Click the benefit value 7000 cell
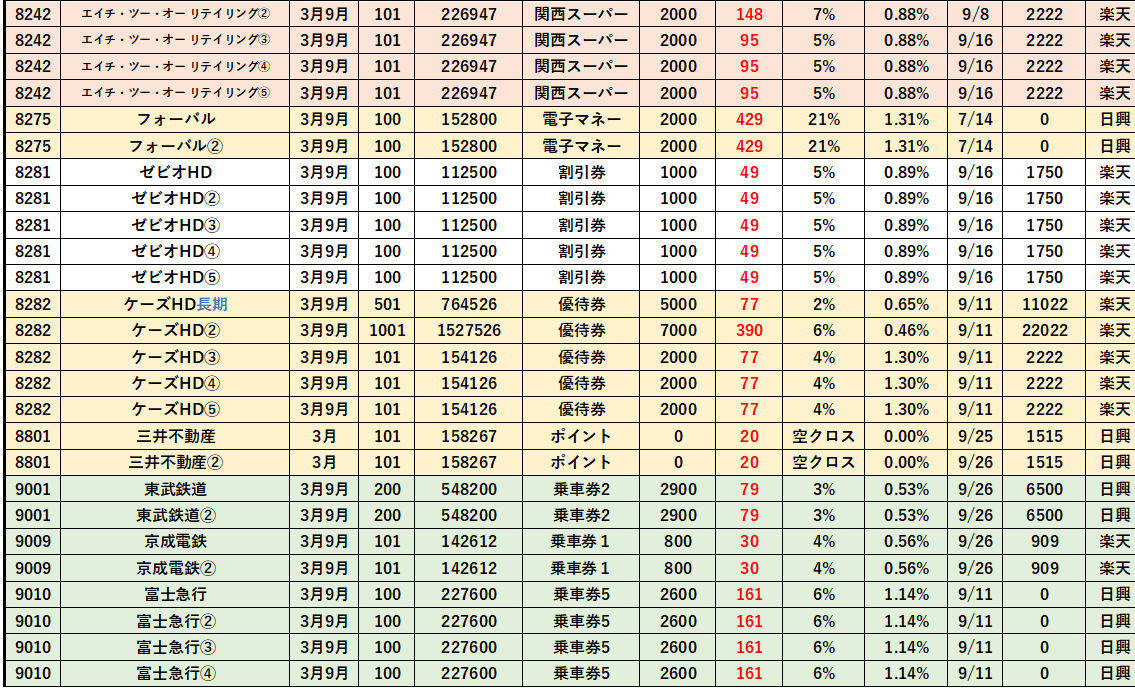 click(679, 330)
